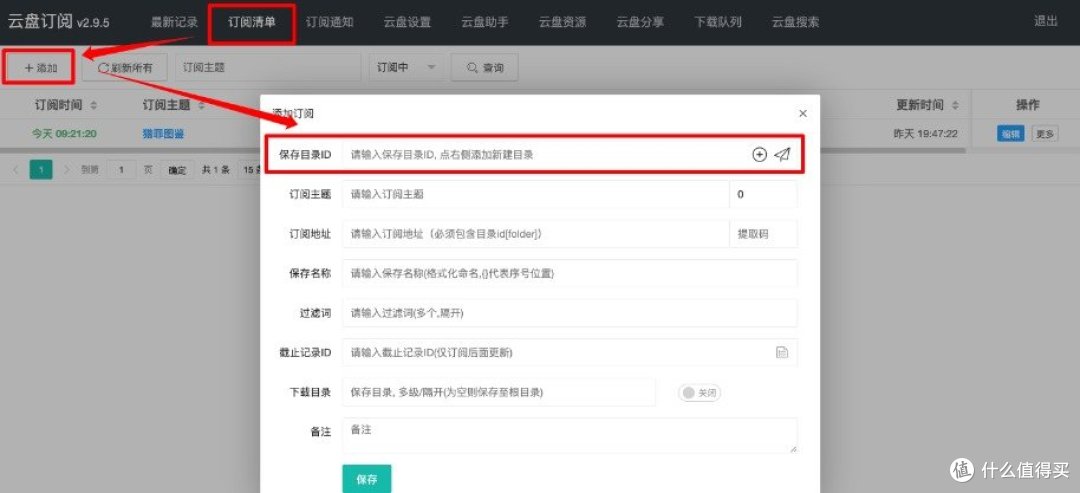Screen dimensions: 1080x493
Task: Open 最新记录 tab
Action: point(174,22)
